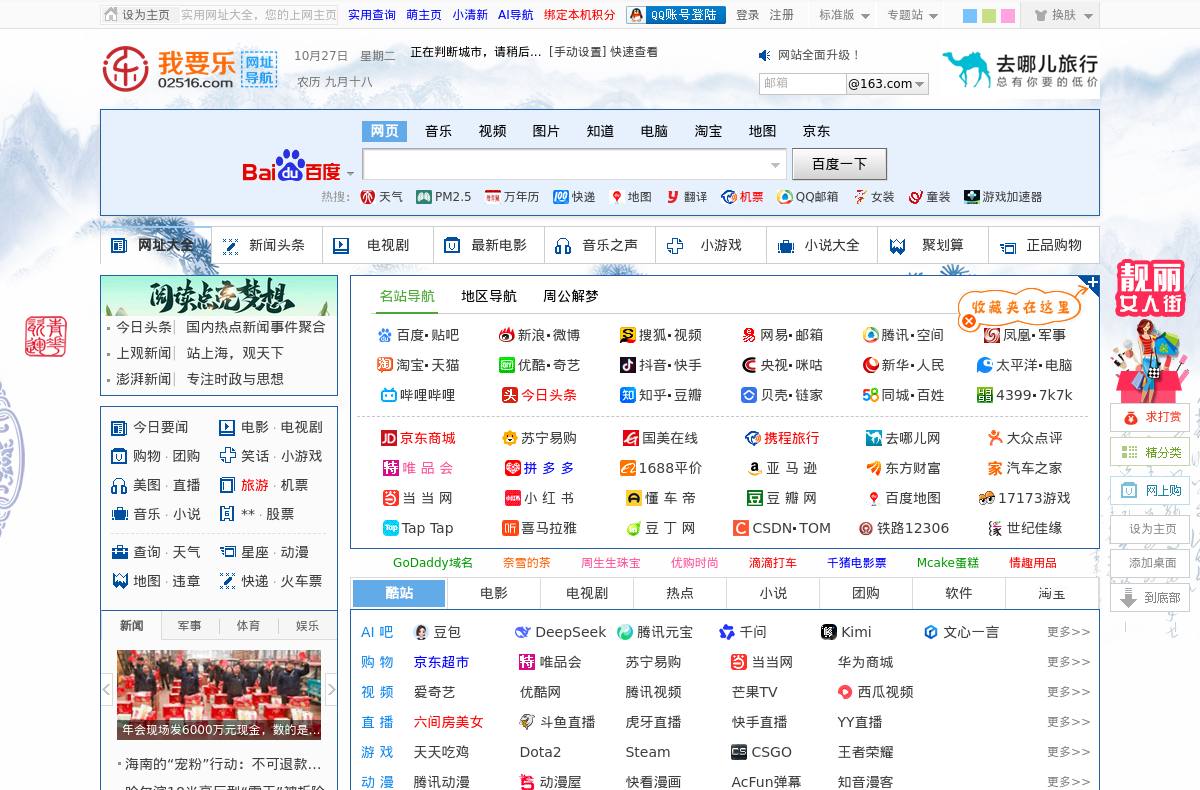Click the 快递 express icon under search box
Viewport: 1200px width, 790px height.
(561, 197)
